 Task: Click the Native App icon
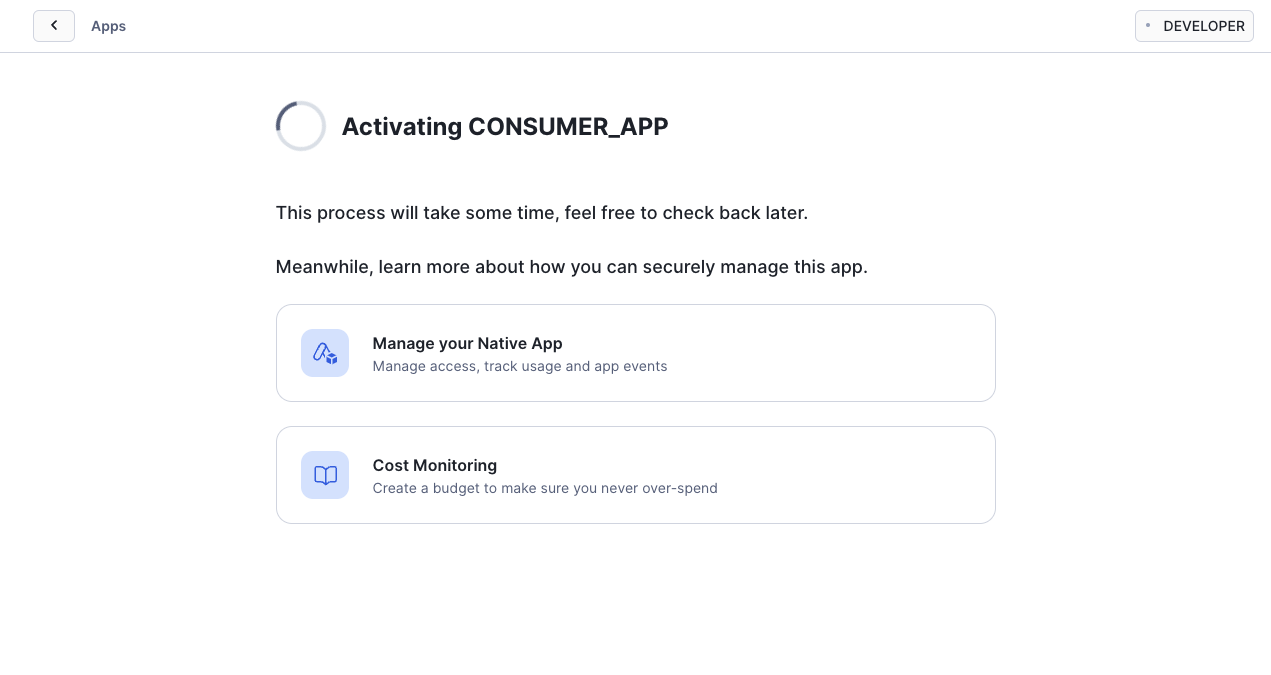coord(325,353)
